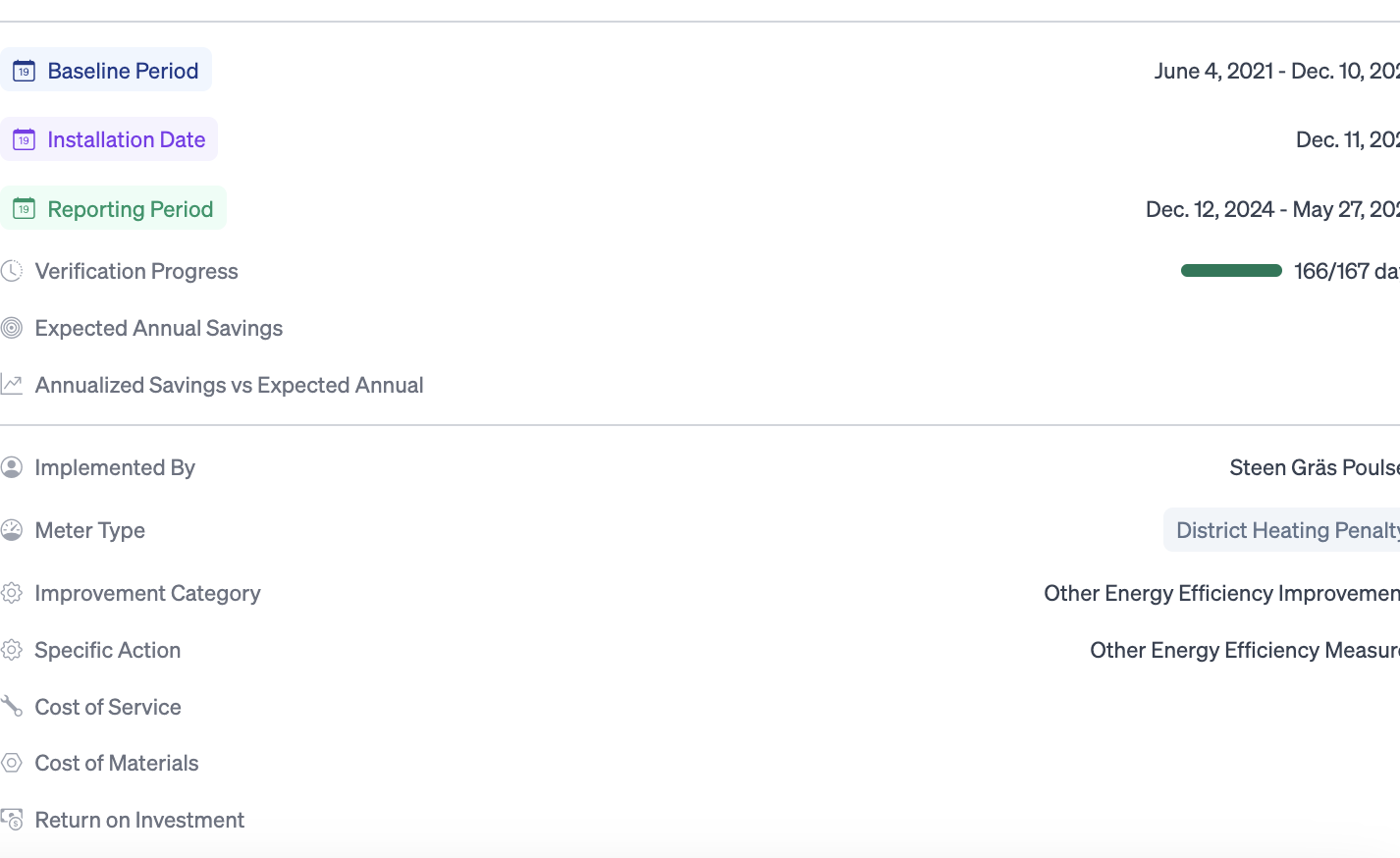Click the Verification Progress clock icon
The image size is (1400, 858).
[12, 271]
